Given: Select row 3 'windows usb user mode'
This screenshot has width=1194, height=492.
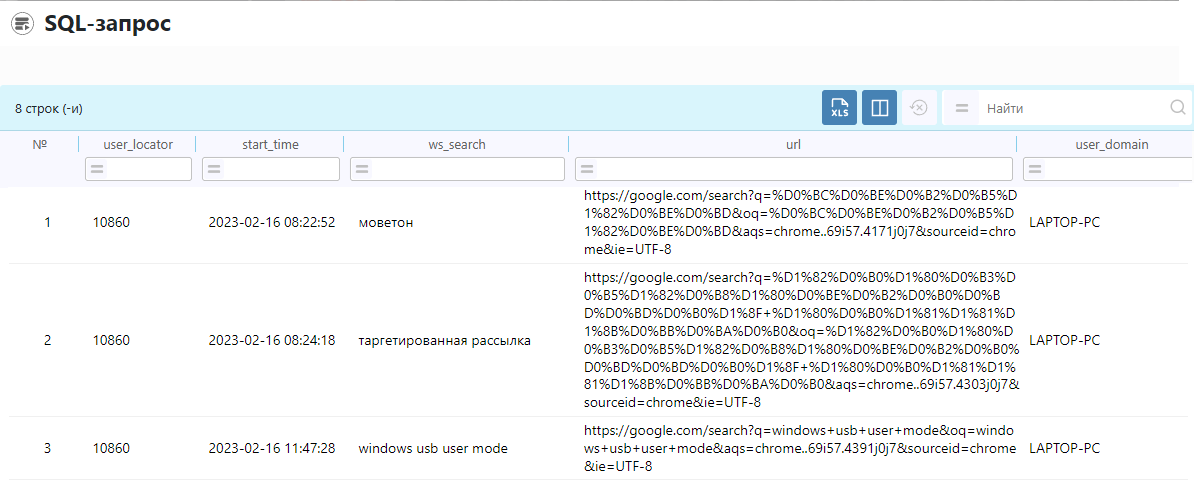Looking at the screenshot, I should pyautogui.click(x=432, y=448).
